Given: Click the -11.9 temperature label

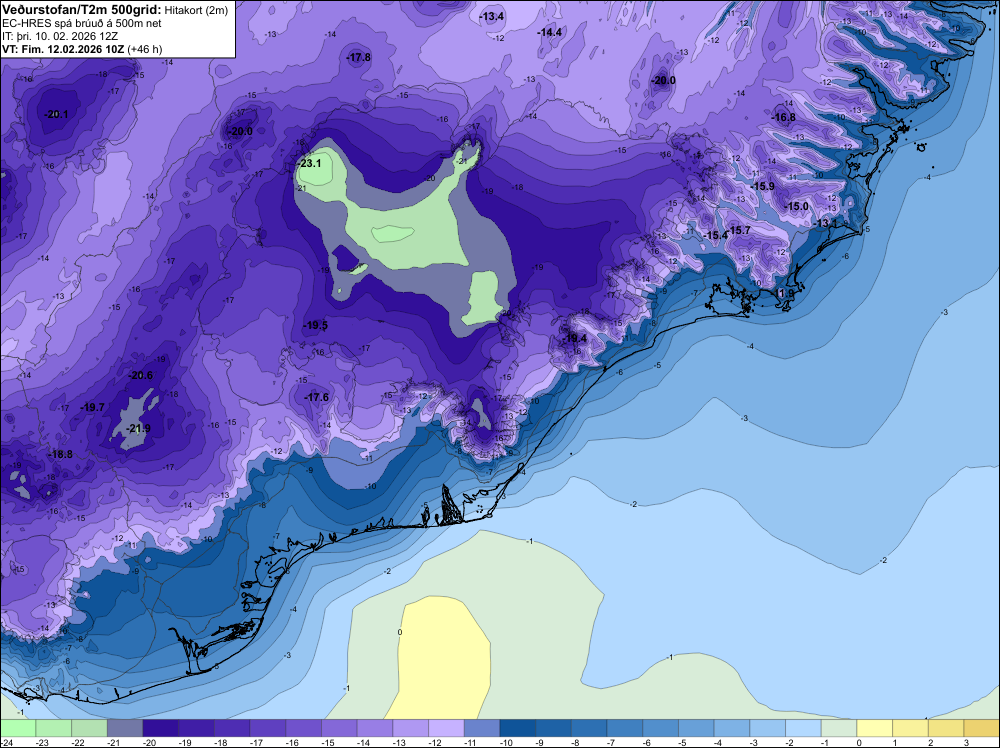Looking at the screenshot, I should 784,293.
